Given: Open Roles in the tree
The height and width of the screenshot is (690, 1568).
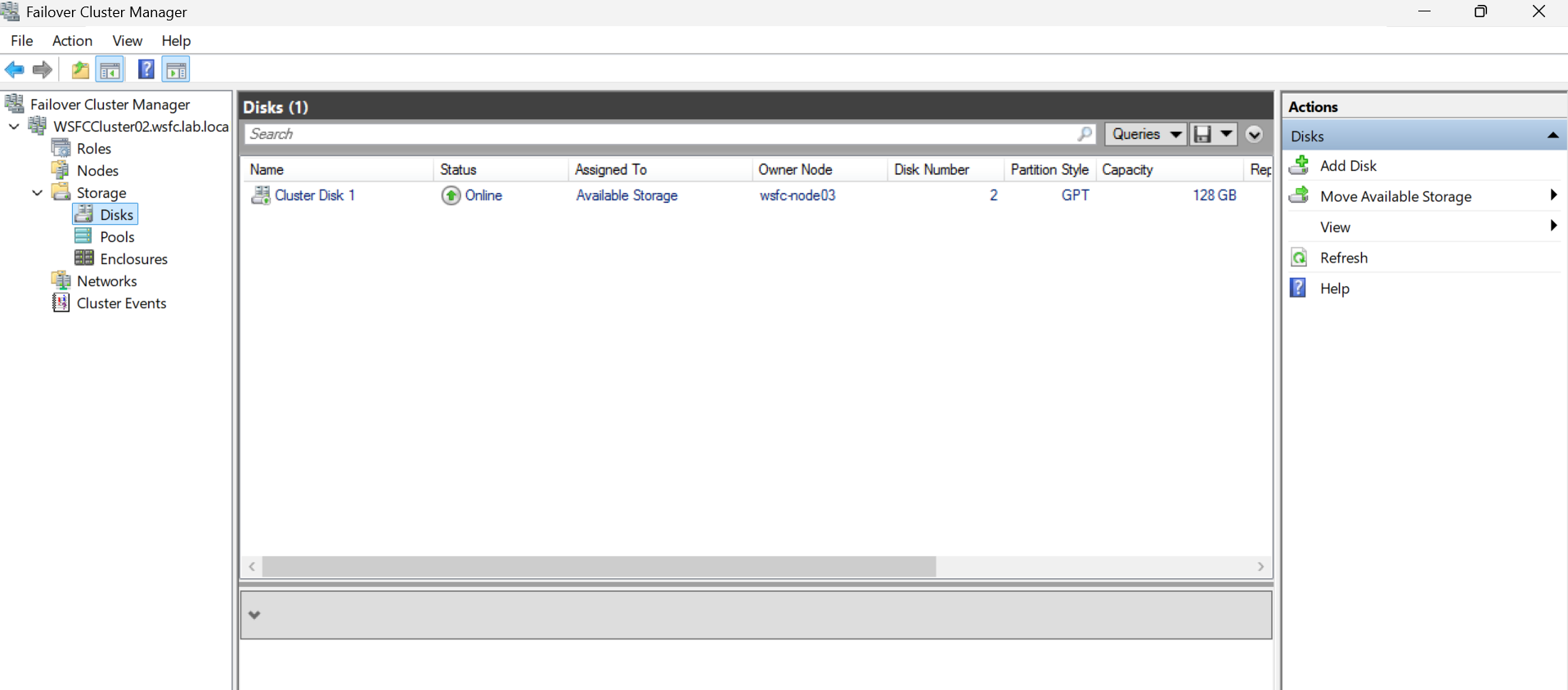Looking at the screenshot, I should [93, 148].
